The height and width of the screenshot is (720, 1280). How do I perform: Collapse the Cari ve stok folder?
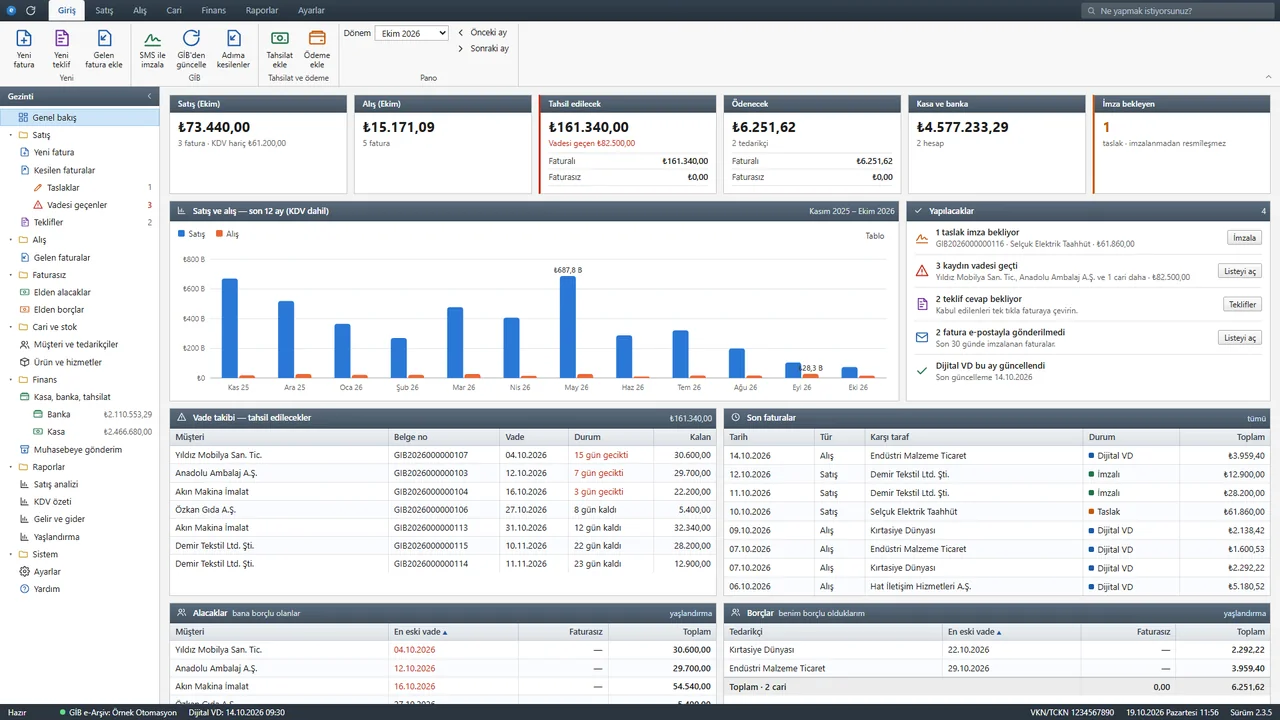(10, 327)
